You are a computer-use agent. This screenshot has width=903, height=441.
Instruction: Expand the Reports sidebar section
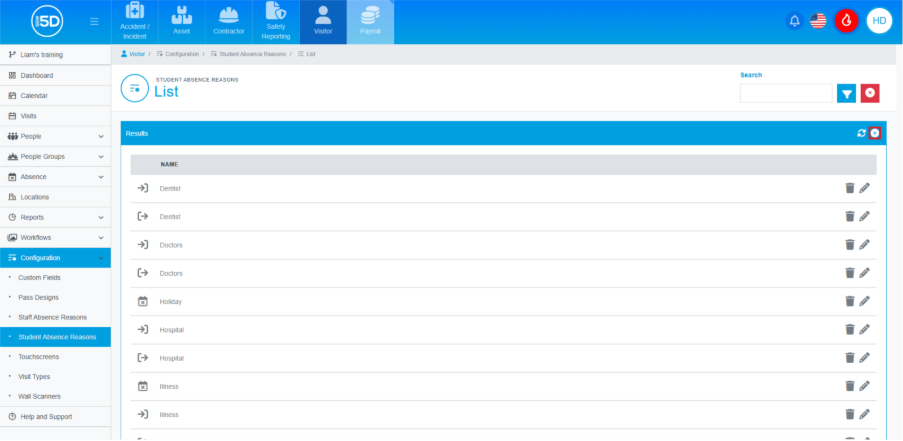pos(55,218)
